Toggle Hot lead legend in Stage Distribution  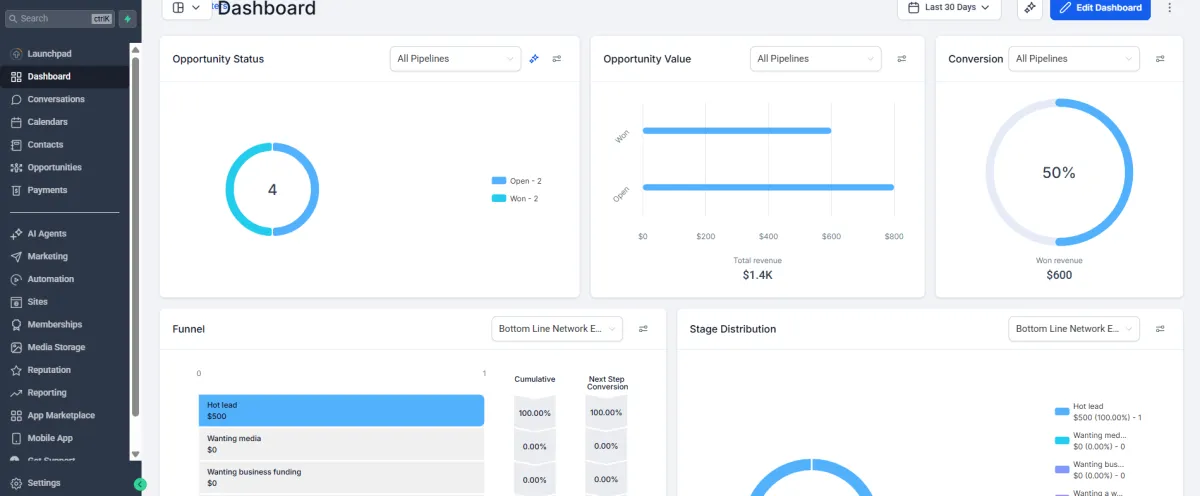[1098, 412]
